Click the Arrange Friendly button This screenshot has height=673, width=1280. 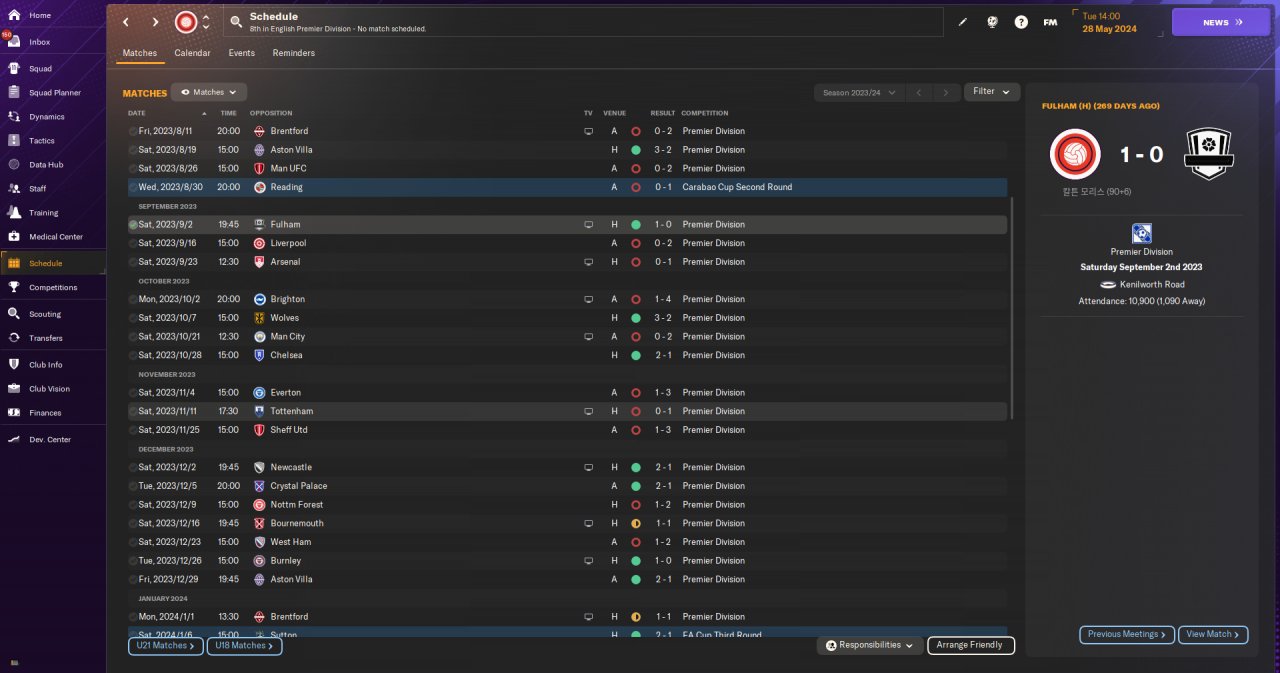click(971, 645)
